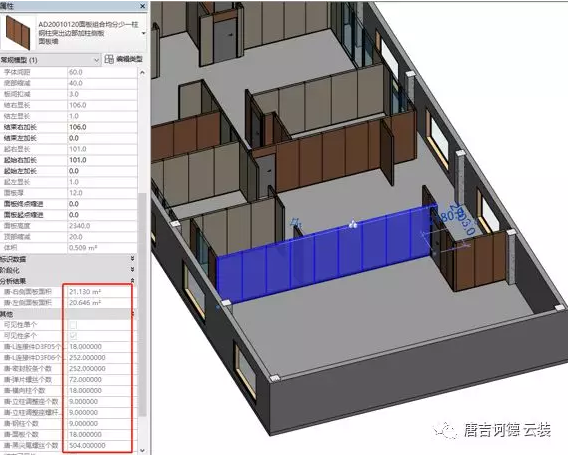Click the edit type icon beside 编辑类型
The height and width of the screenshot is (461, 572).
coord(109,59)
